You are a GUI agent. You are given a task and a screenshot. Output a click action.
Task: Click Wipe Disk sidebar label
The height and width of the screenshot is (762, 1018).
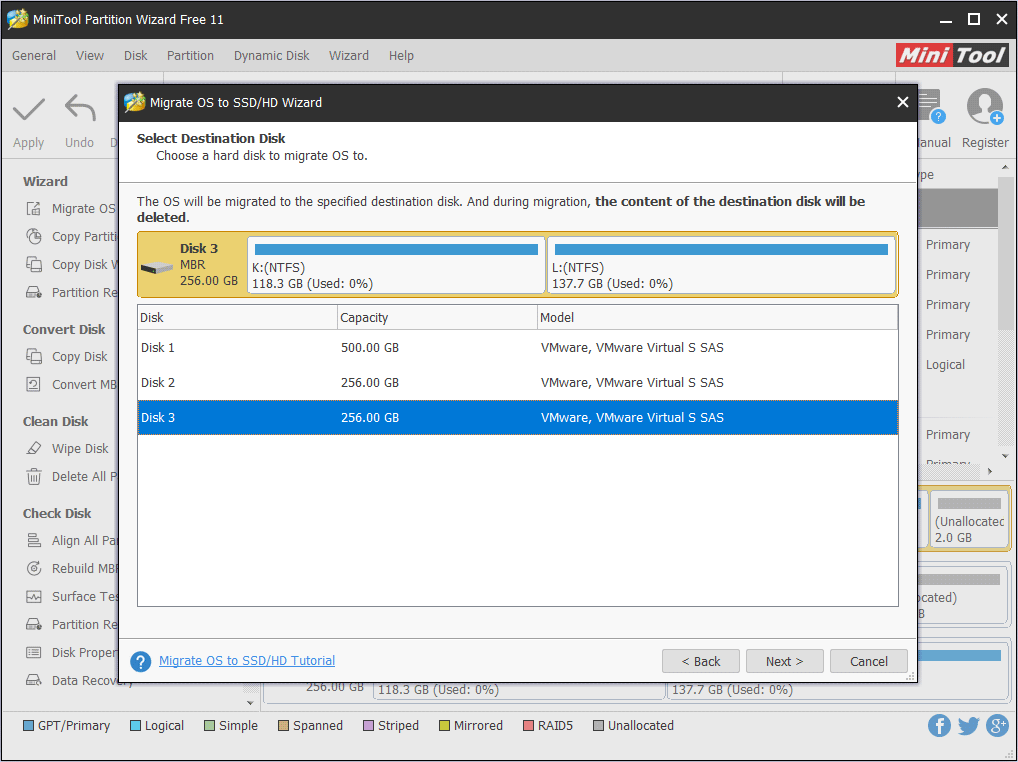(x=81, y=449)
